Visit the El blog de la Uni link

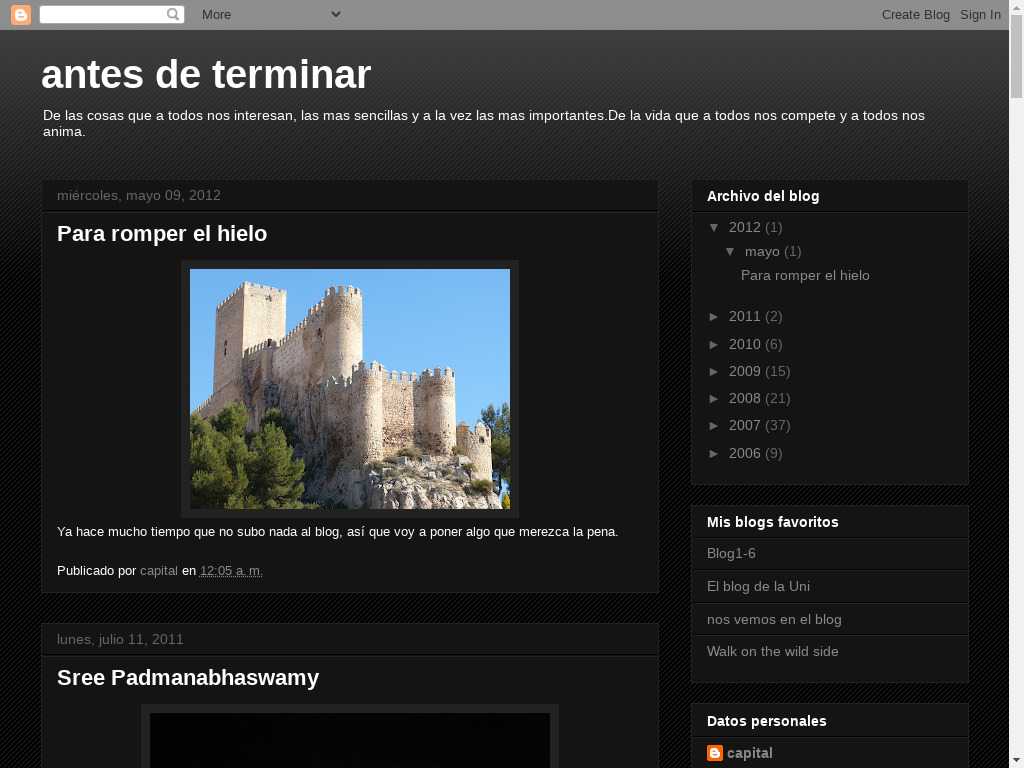coord(758,586)
